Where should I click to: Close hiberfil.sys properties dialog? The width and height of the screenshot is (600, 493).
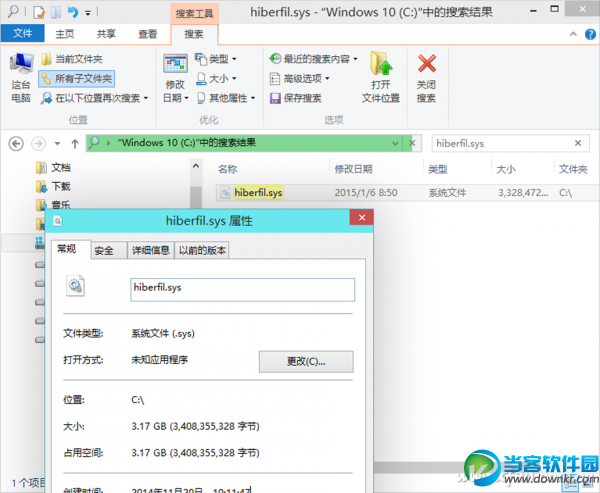tap(362, 218)
